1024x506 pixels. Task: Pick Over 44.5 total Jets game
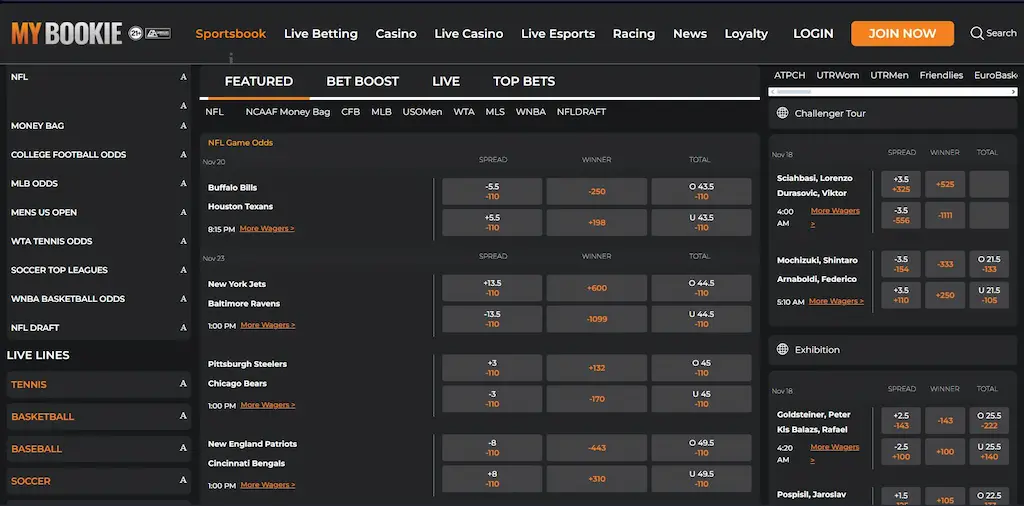pyautogui.click(x=701, y=288)
